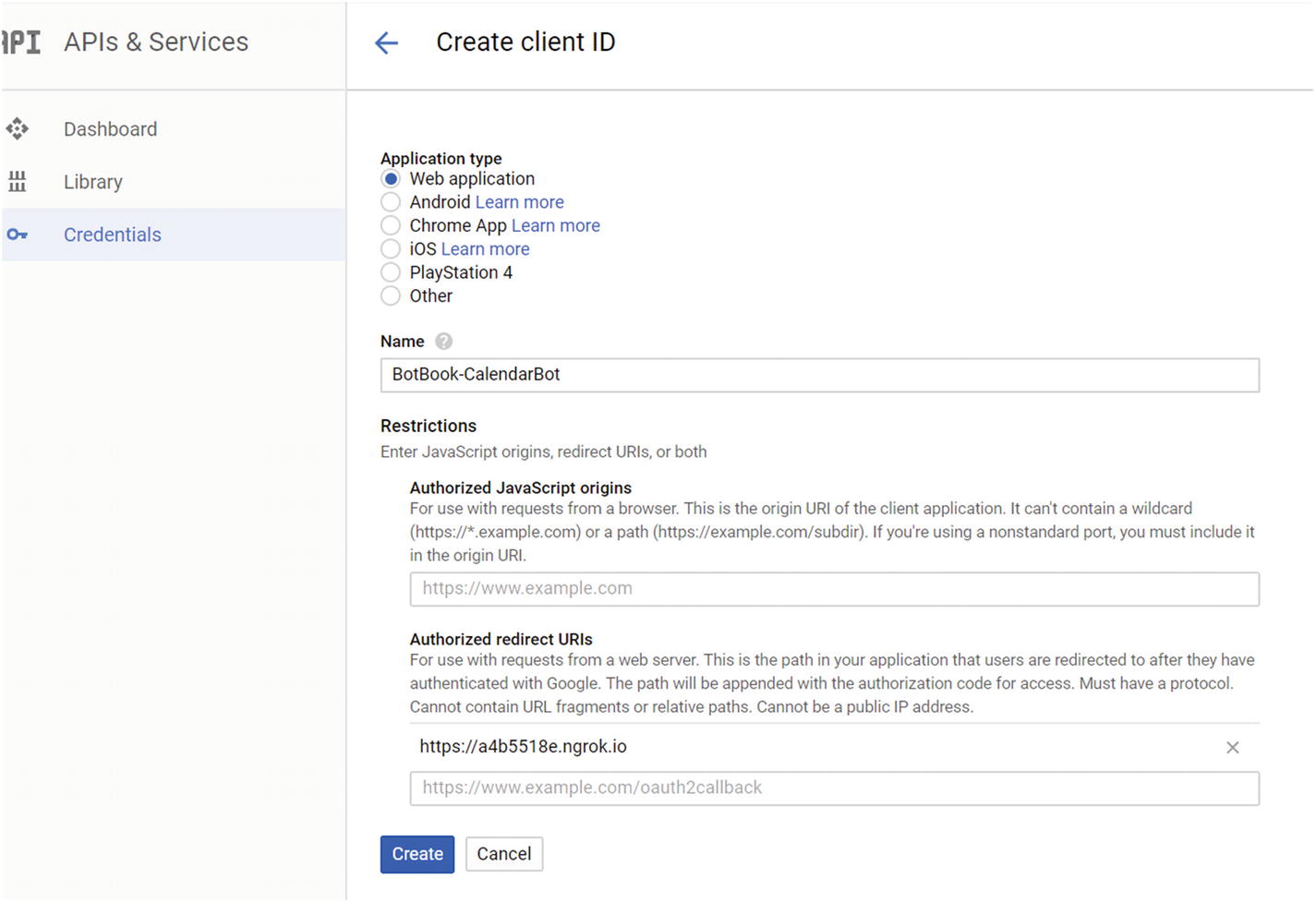Pick the iOS application type
The image size is (1316, 903).
click(x=391, y=249)
